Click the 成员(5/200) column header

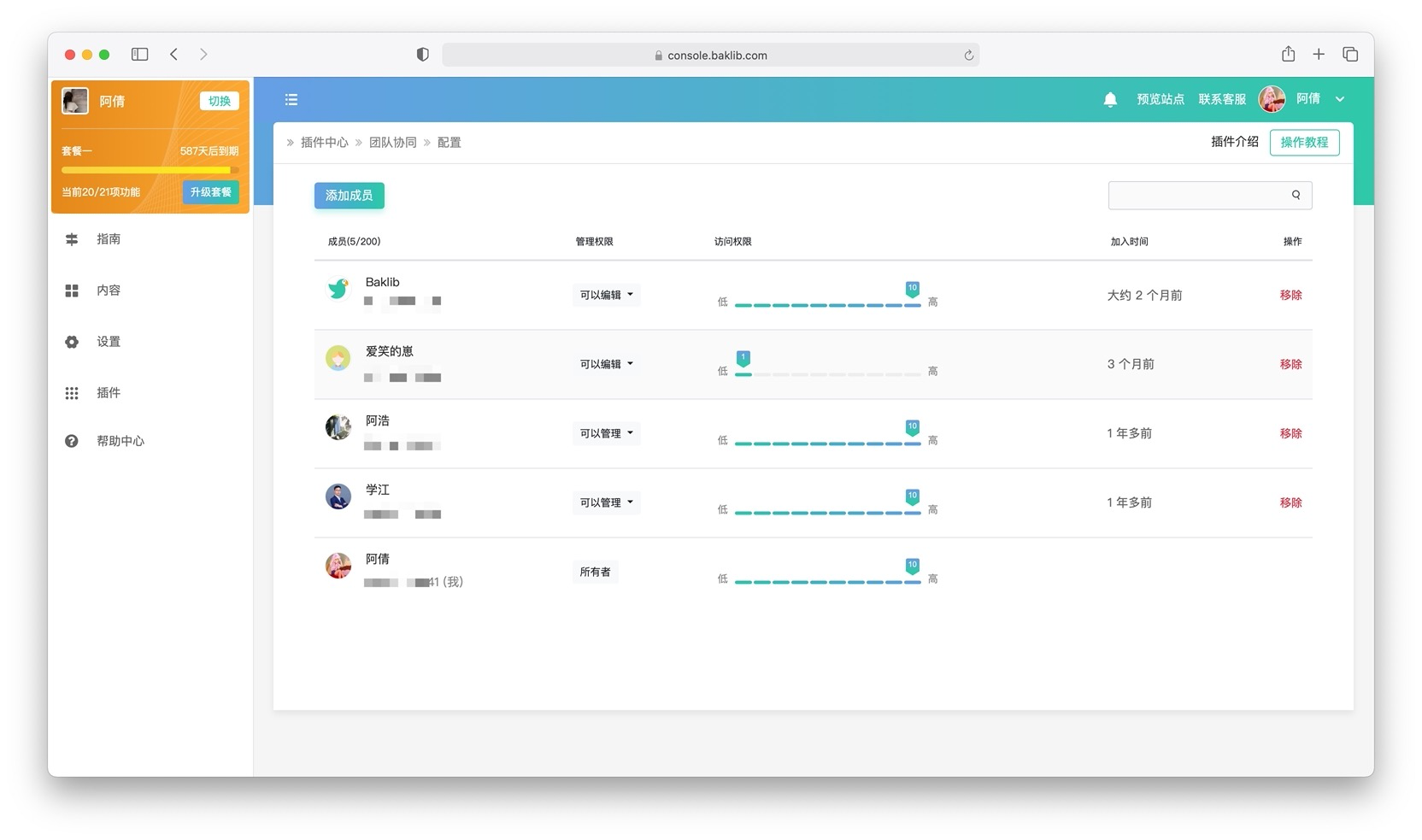tap(354, 242)
